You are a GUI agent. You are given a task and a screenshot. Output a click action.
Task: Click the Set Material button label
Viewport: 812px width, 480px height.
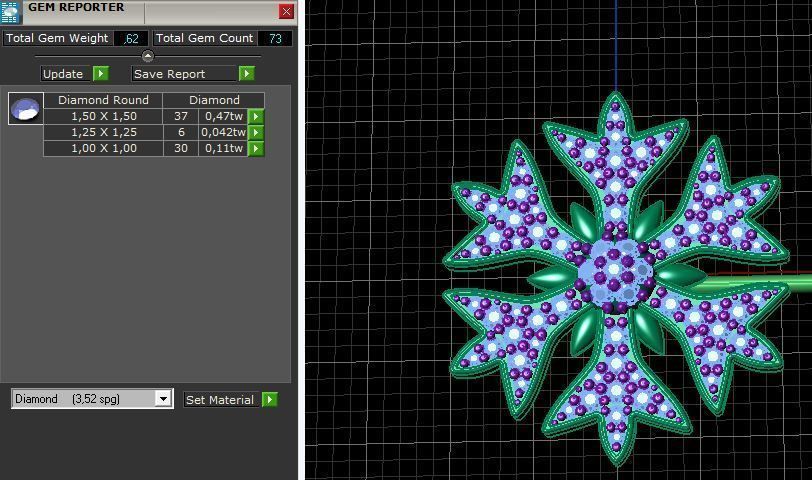click(220, 400)
